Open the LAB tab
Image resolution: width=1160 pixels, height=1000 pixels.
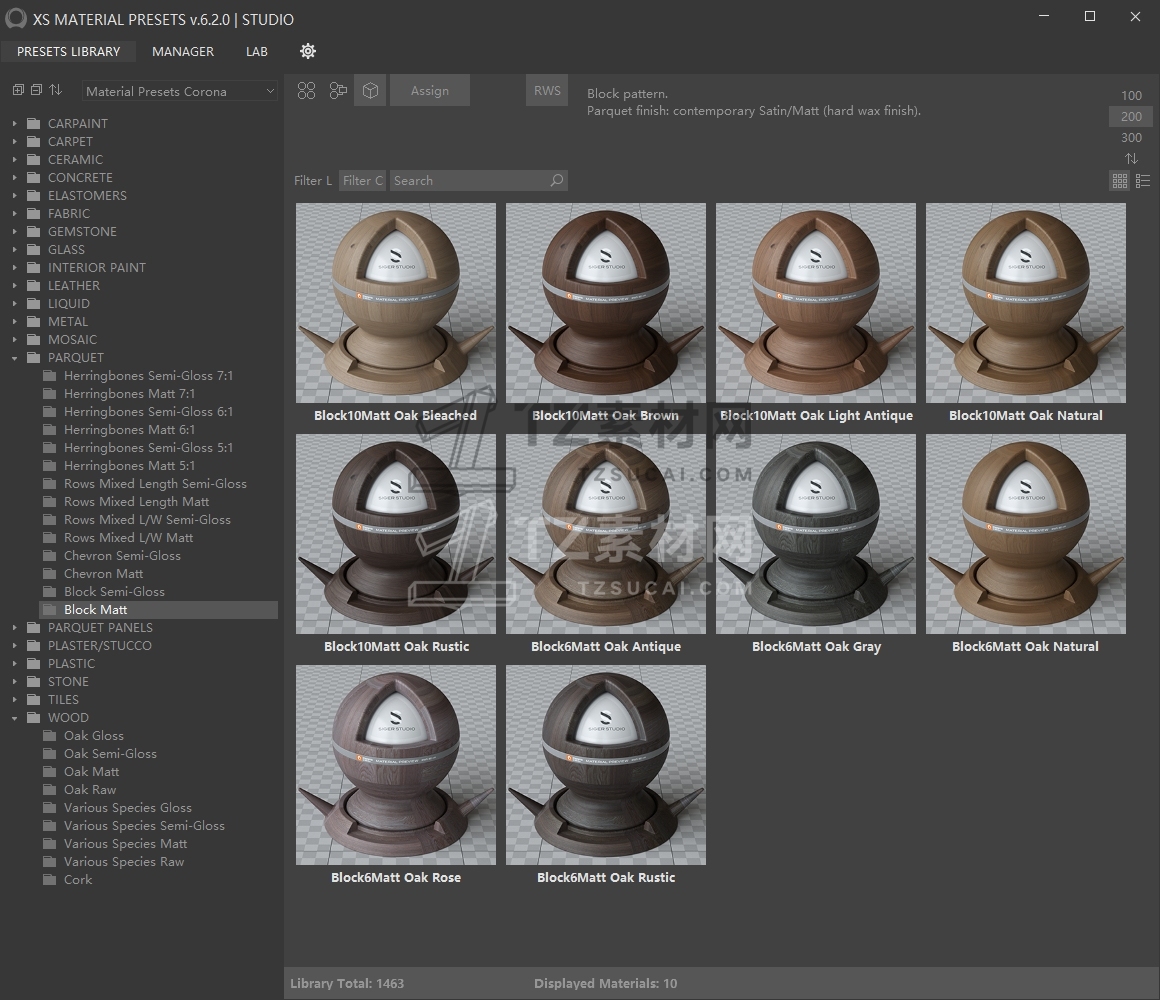pyautogui.click(x=257, y=51)
